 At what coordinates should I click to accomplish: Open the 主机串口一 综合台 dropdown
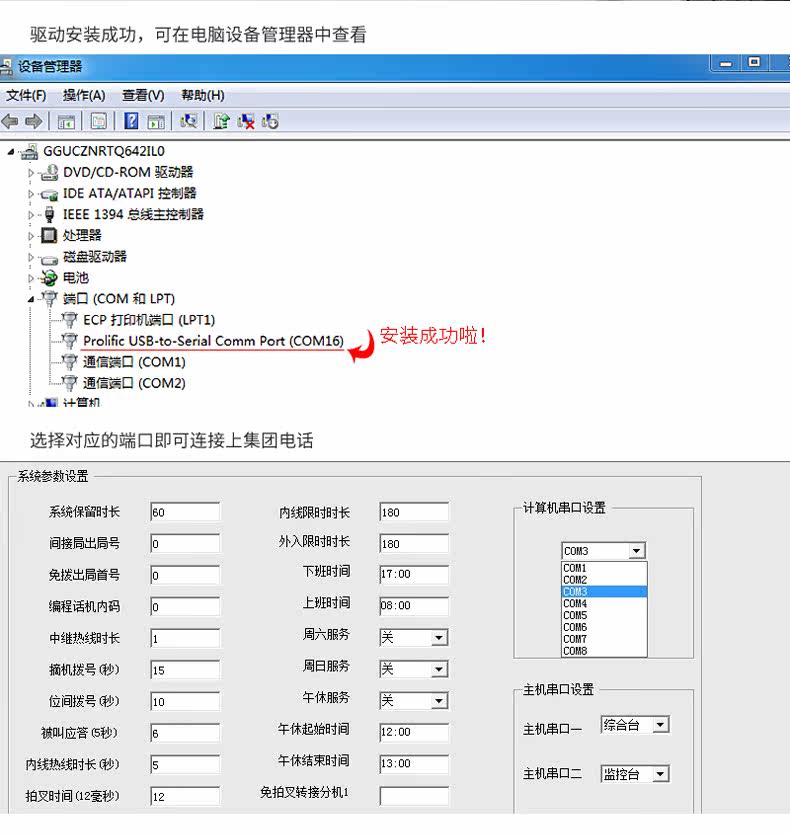point(661,725)
